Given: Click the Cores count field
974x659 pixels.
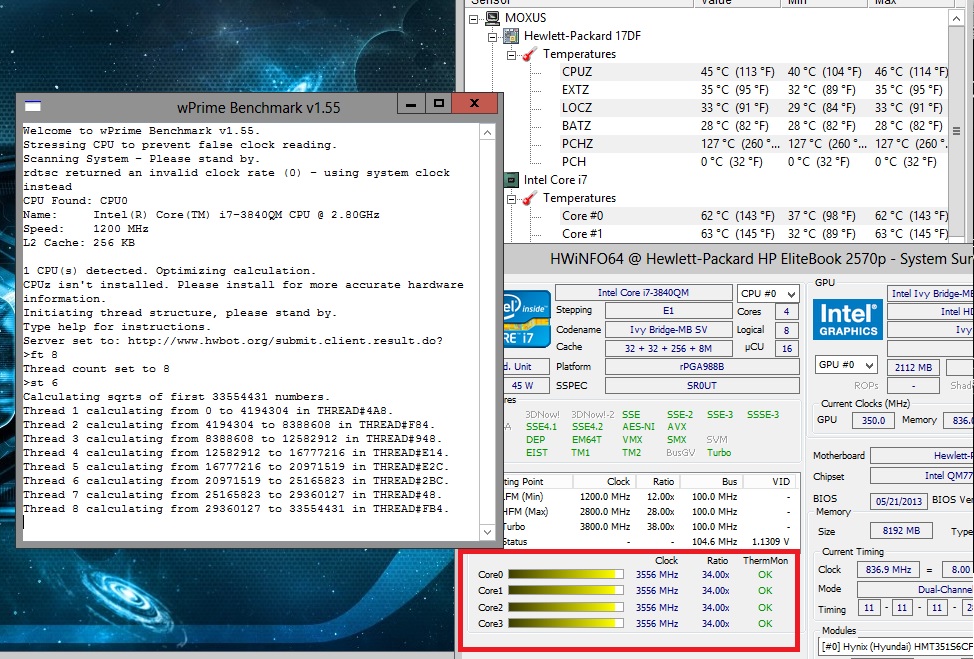Looking at the screenshot, I should click(786, 312).
